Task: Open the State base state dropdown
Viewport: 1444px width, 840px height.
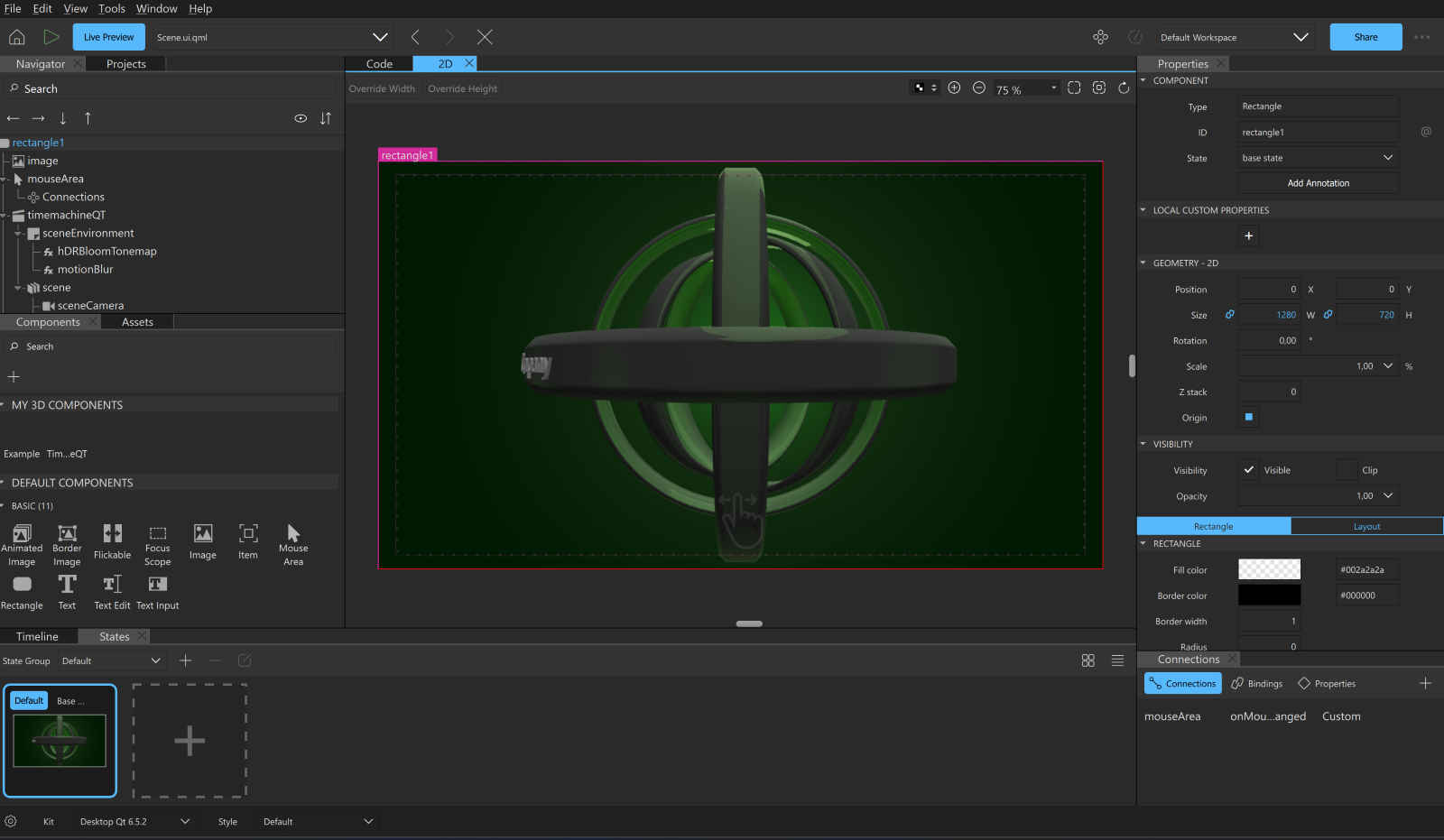Action: 1318,158
